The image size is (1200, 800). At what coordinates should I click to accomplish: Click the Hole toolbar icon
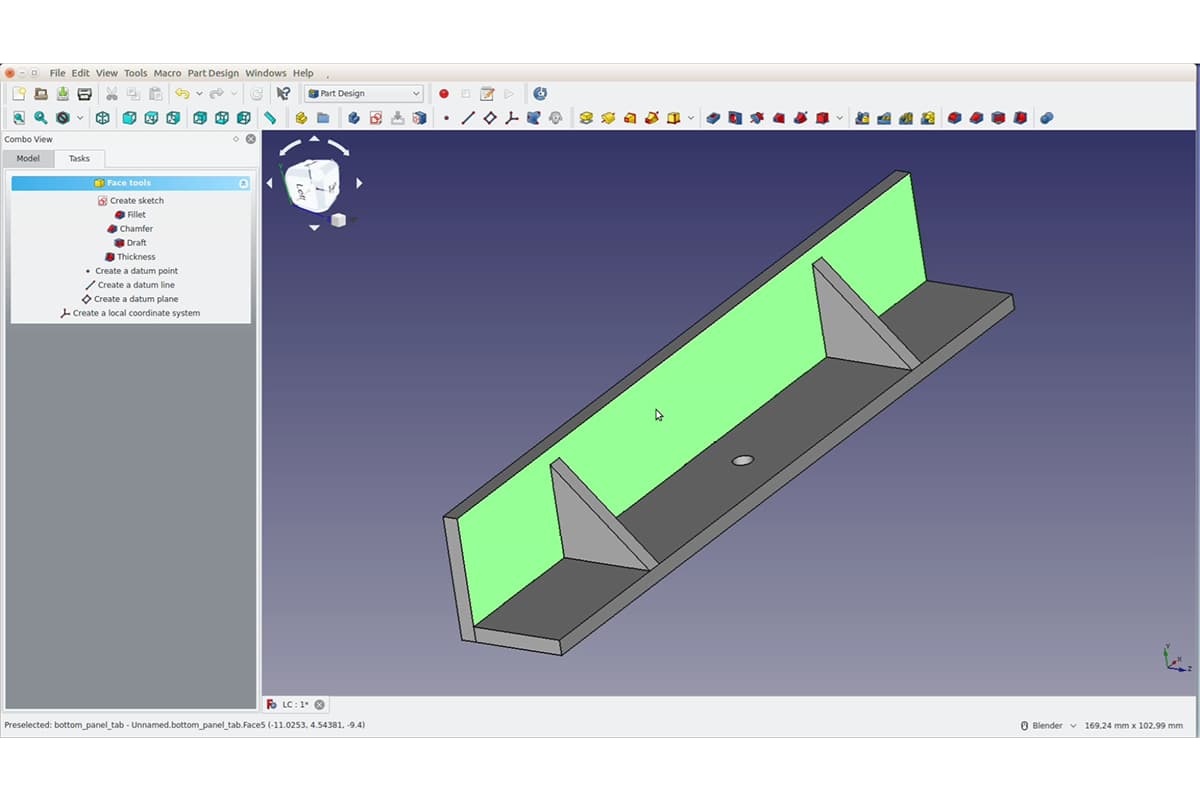(x=735, y=118)
